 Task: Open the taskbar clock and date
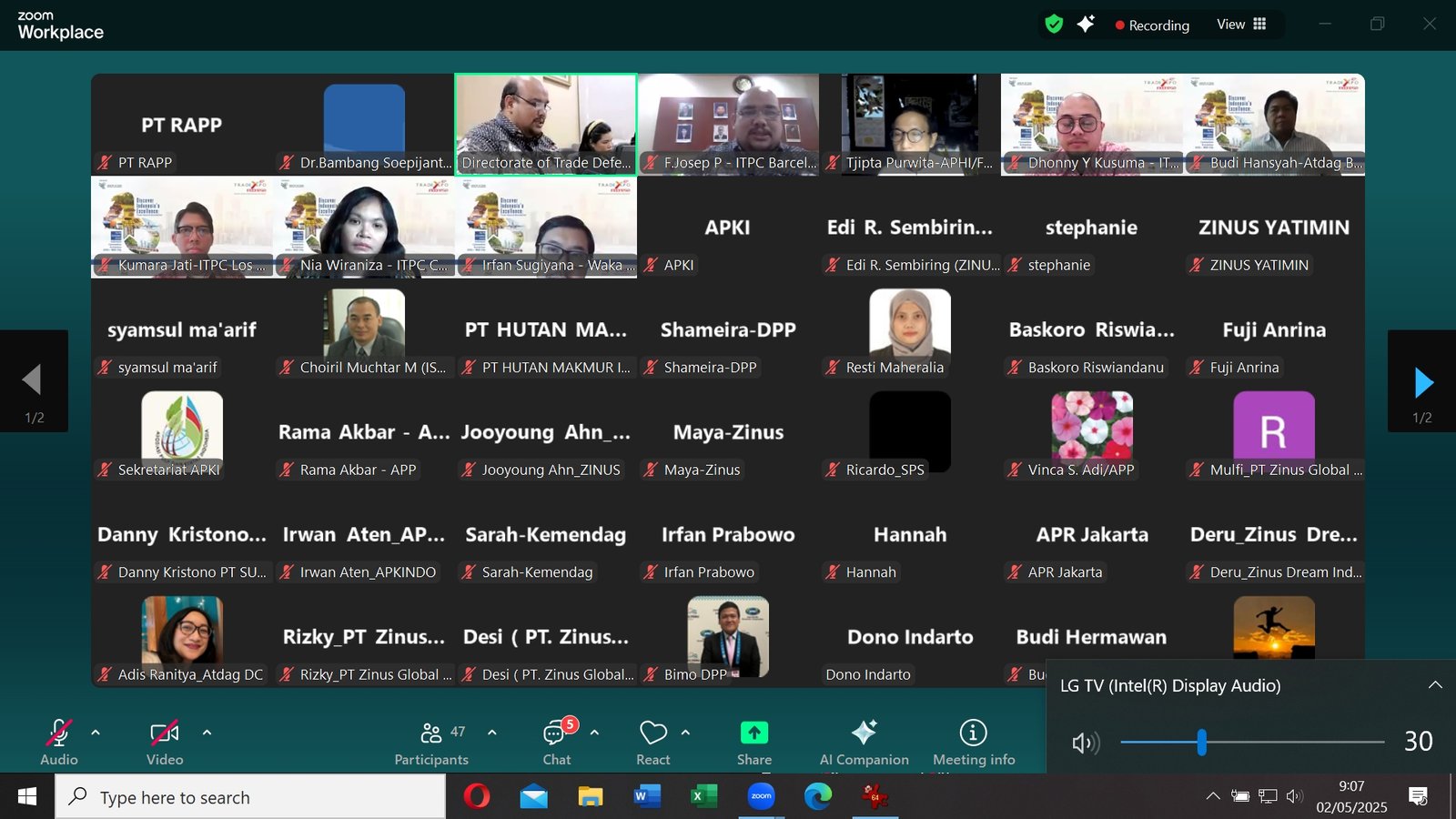(x=1351, y=796)
